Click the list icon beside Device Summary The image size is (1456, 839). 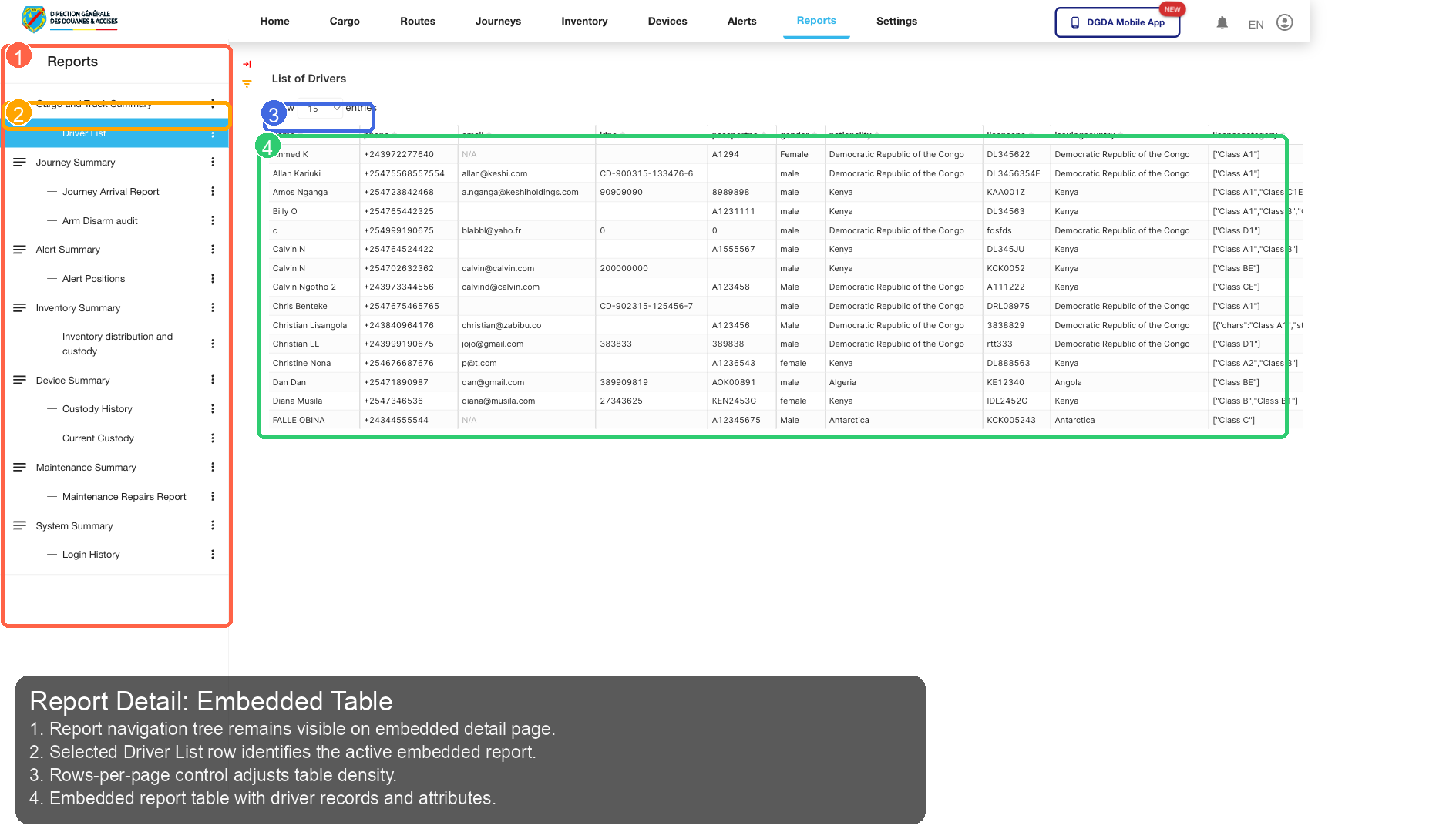tap(19, 379)
